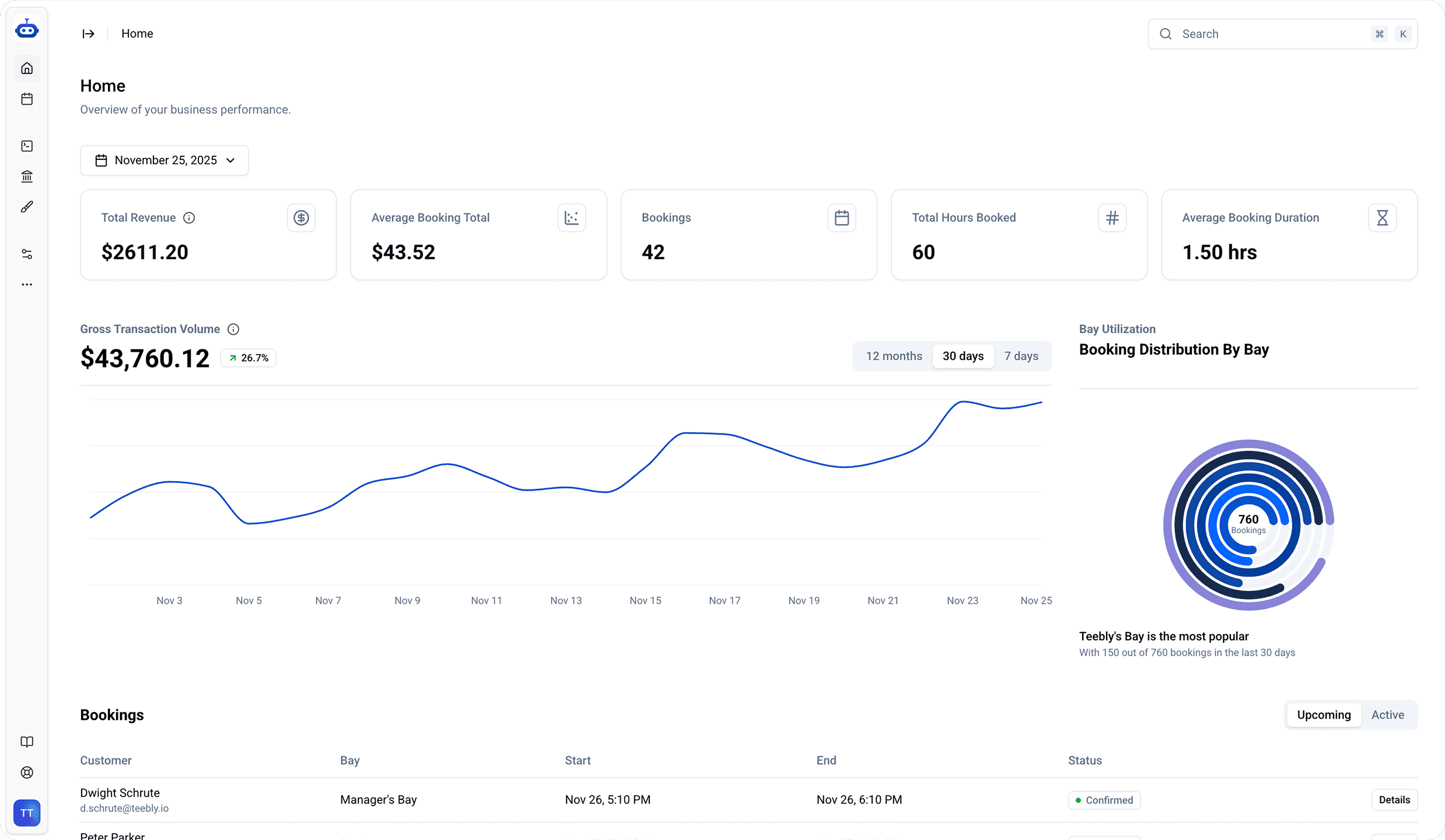Viewport: 1445px width, 840px height.
Task: Open the sliders settings sidebar icon
Action: (x=27, y=254)
